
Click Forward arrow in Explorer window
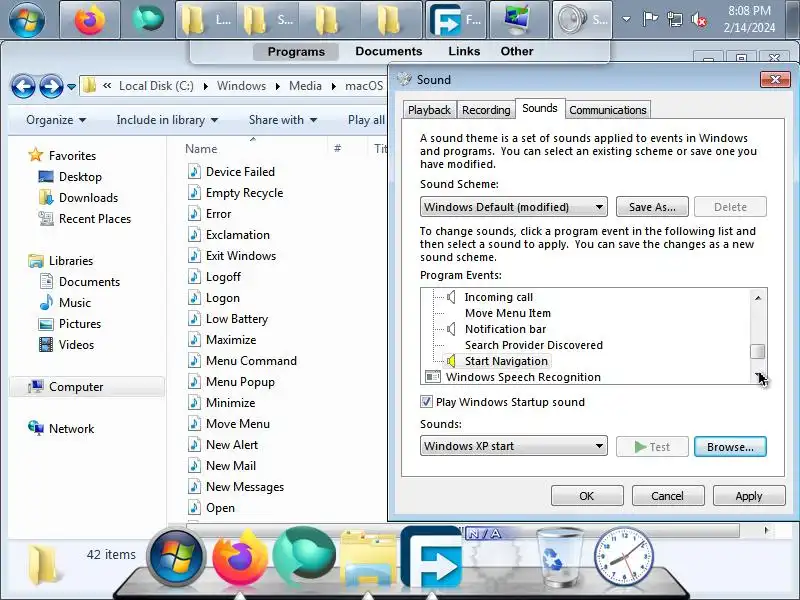(x=51, y=86)
